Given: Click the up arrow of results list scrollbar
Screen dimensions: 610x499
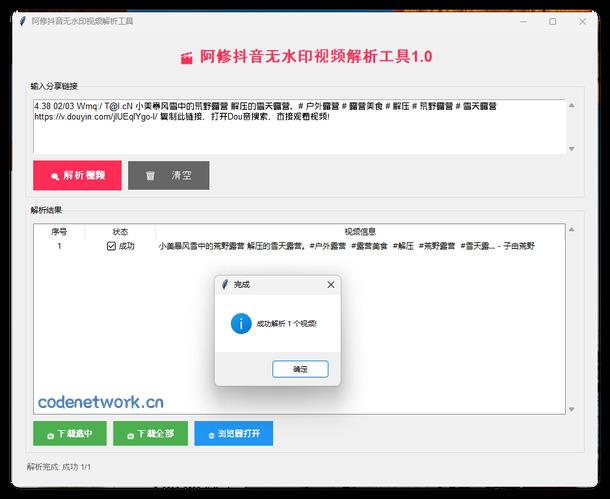Looking at the screenshot, I should pos(571,229).
